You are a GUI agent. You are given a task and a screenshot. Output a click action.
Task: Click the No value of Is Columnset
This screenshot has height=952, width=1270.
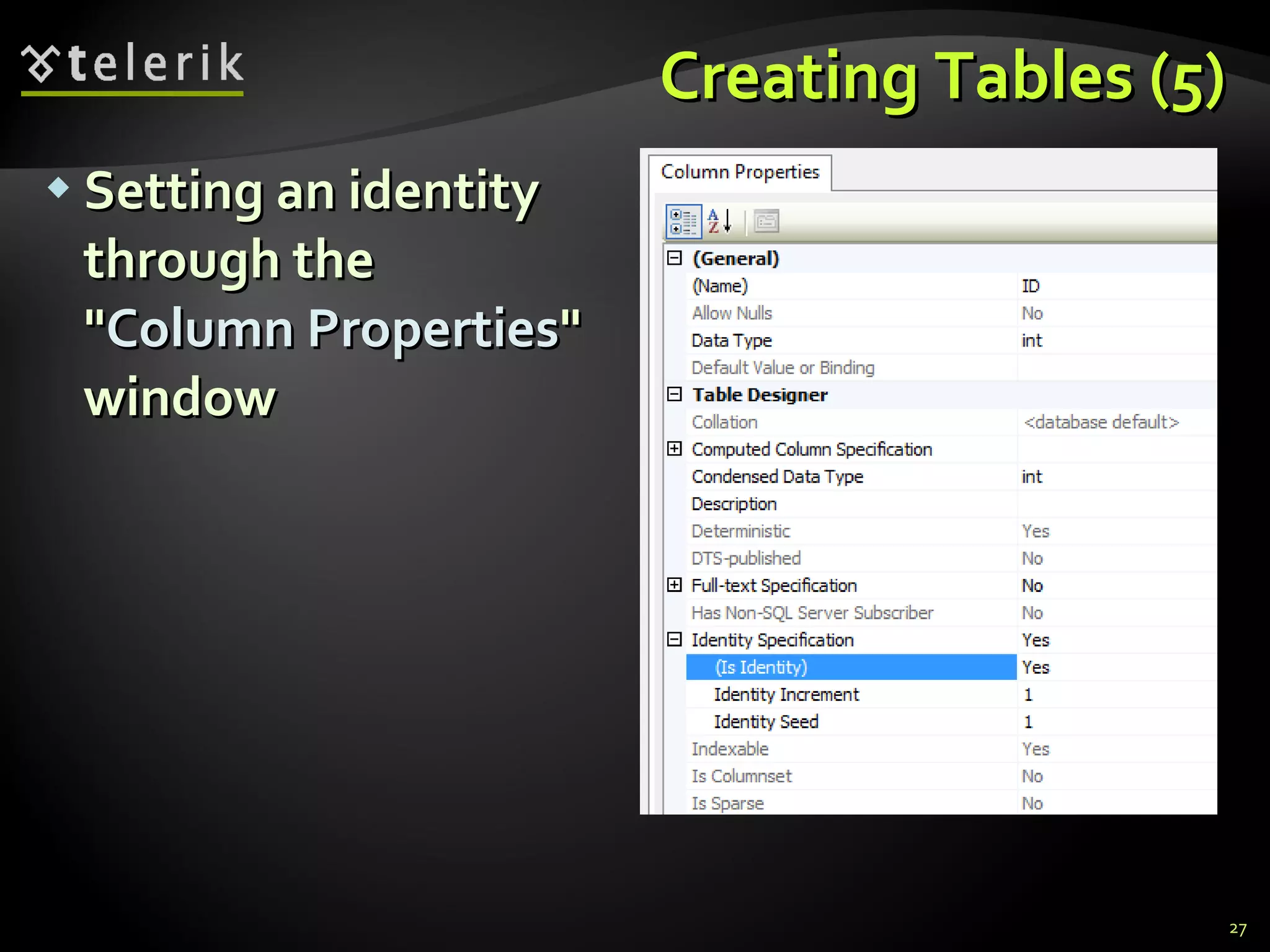pyautogui.click(x=1032, y=777)
